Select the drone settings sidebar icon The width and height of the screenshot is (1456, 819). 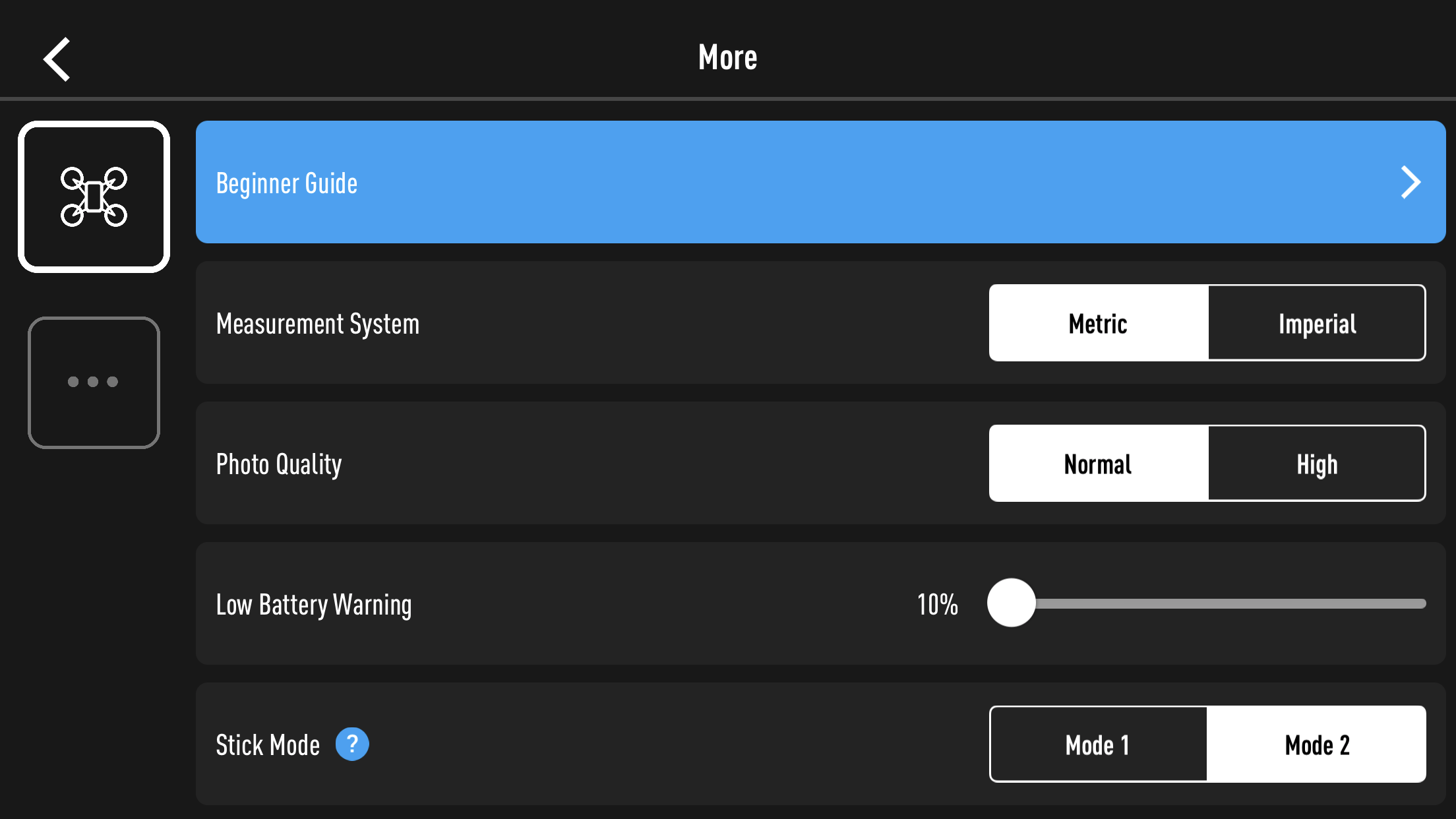[94, 197]
